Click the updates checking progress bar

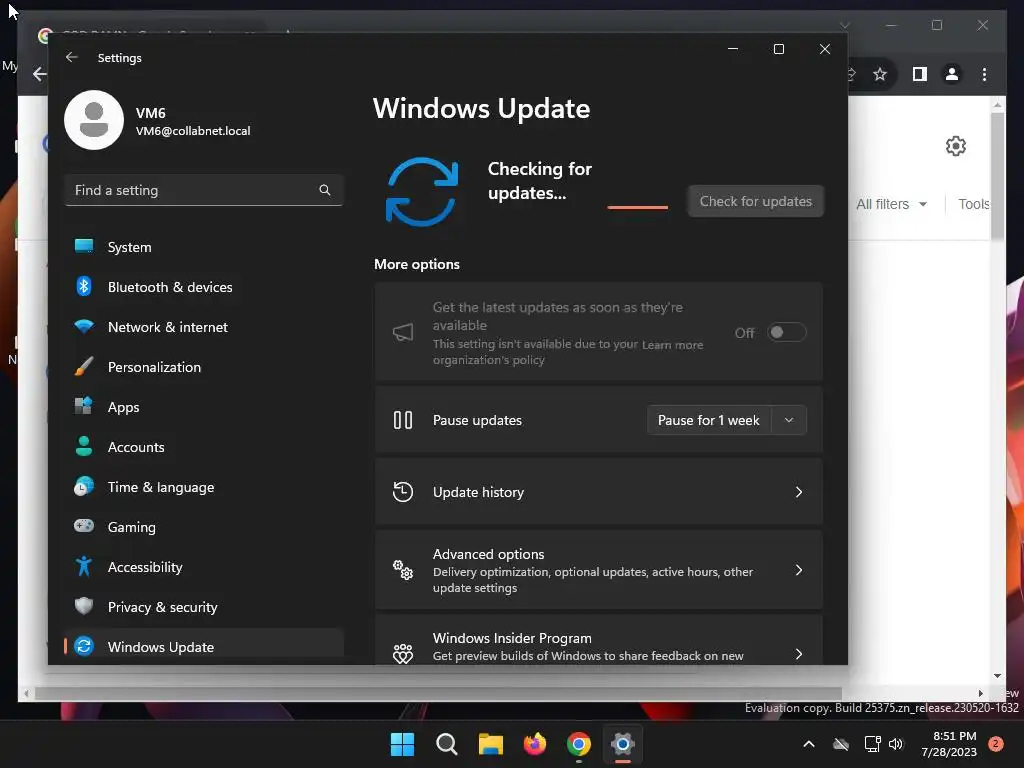pos(637,207)
